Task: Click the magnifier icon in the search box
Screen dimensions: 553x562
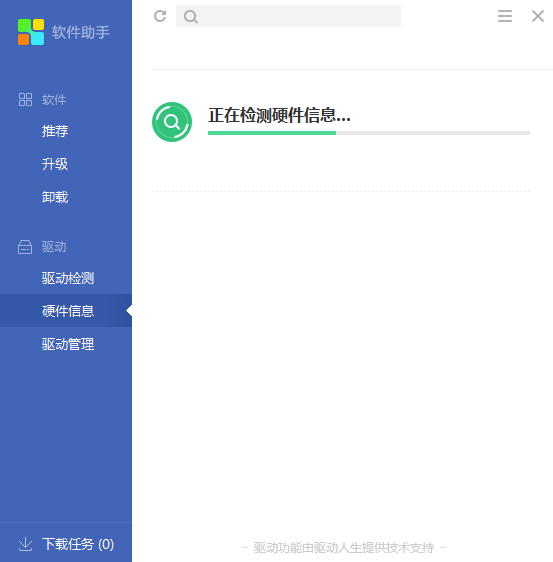Action: pos(190,16)
